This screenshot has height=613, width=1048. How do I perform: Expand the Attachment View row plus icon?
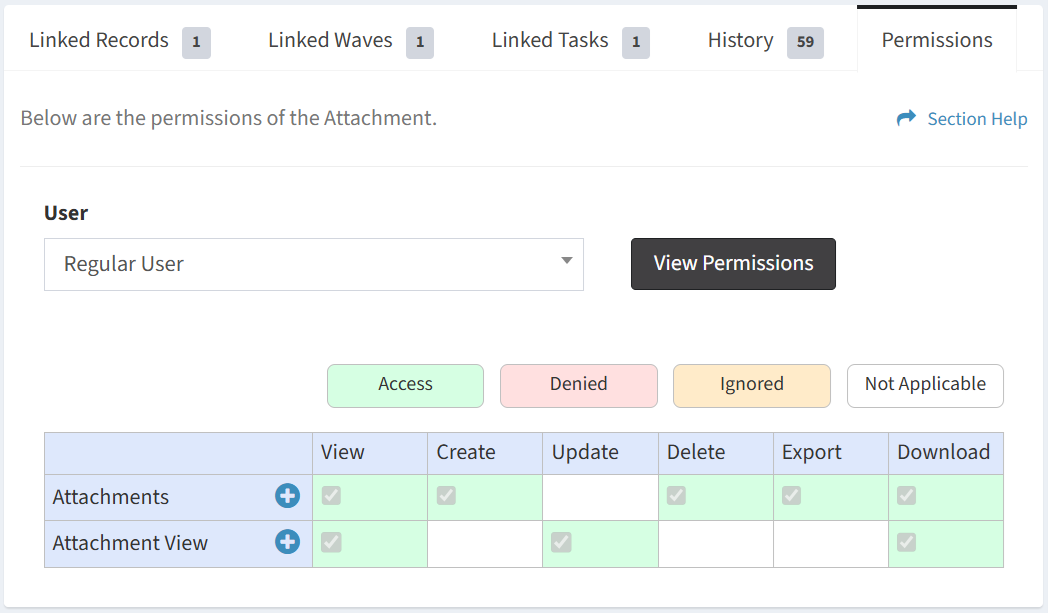point(287,542)
